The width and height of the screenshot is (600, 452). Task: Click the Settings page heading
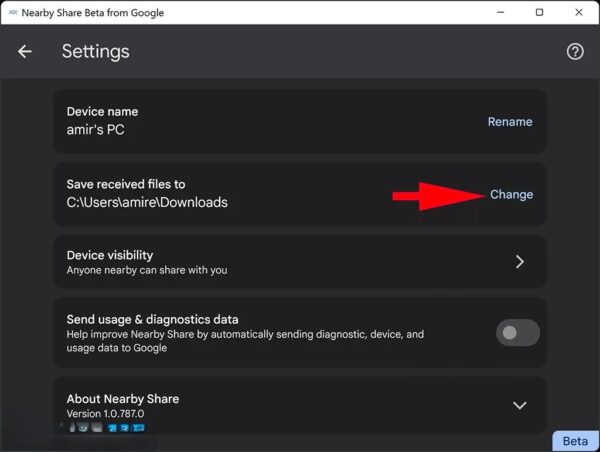96,51
